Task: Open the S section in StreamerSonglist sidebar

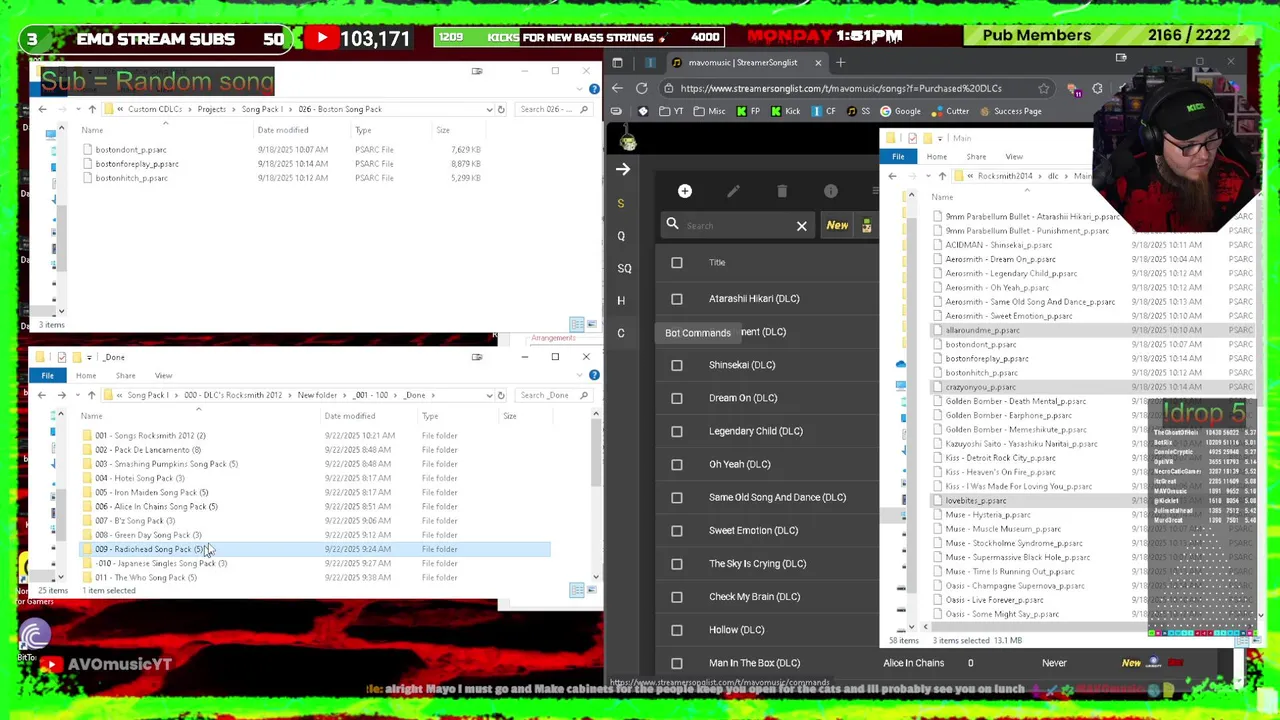Action: click(x=620, y=203)
